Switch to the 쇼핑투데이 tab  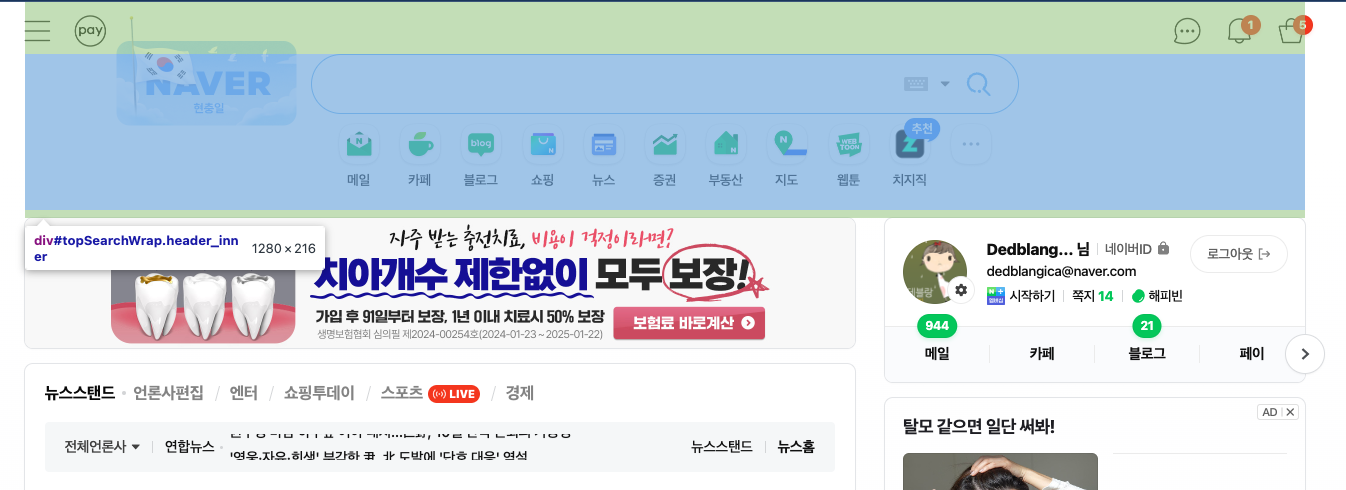[x=319, y=393]
